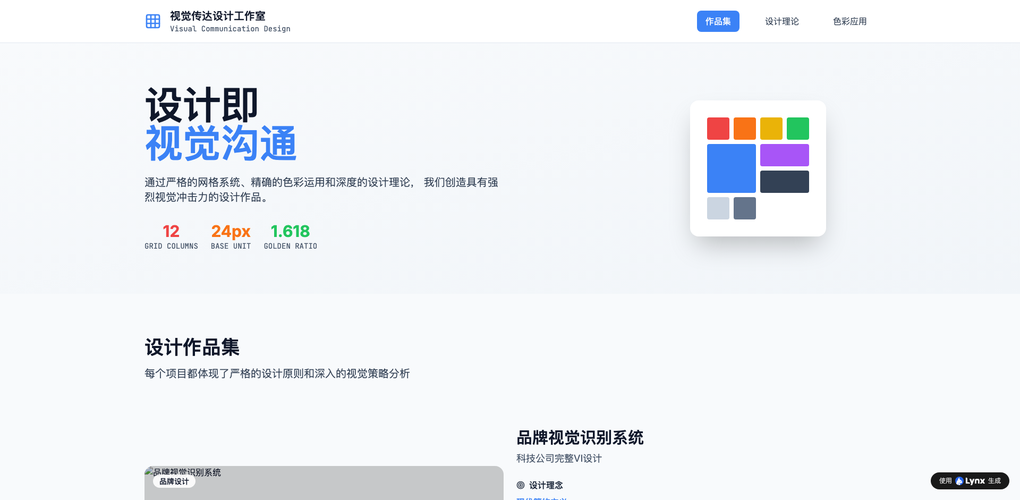This screenshot has width=1020, height=500.
Task: Select the orange color swatch
Action: [745, 129]
